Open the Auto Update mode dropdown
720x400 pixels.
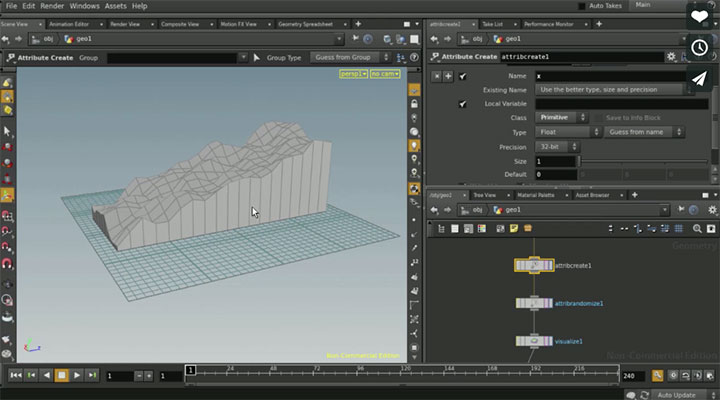click(685, 395)
